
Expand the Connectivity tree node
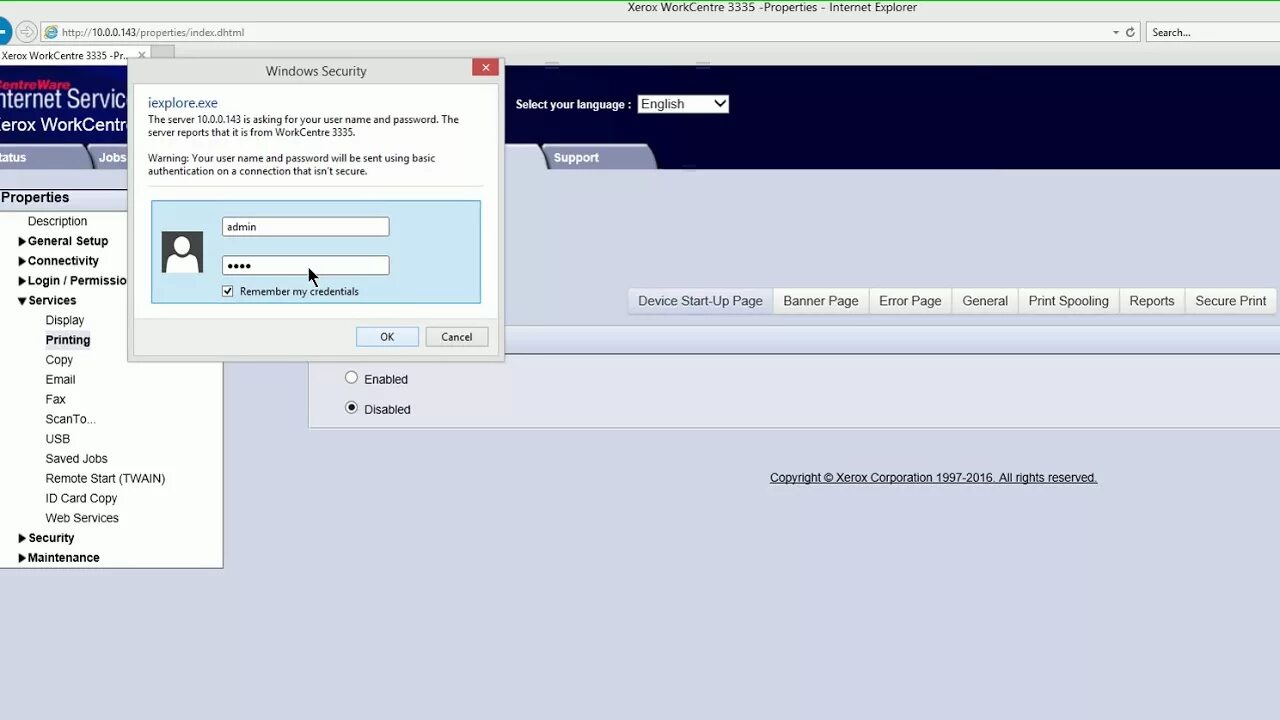click(22, 261)
